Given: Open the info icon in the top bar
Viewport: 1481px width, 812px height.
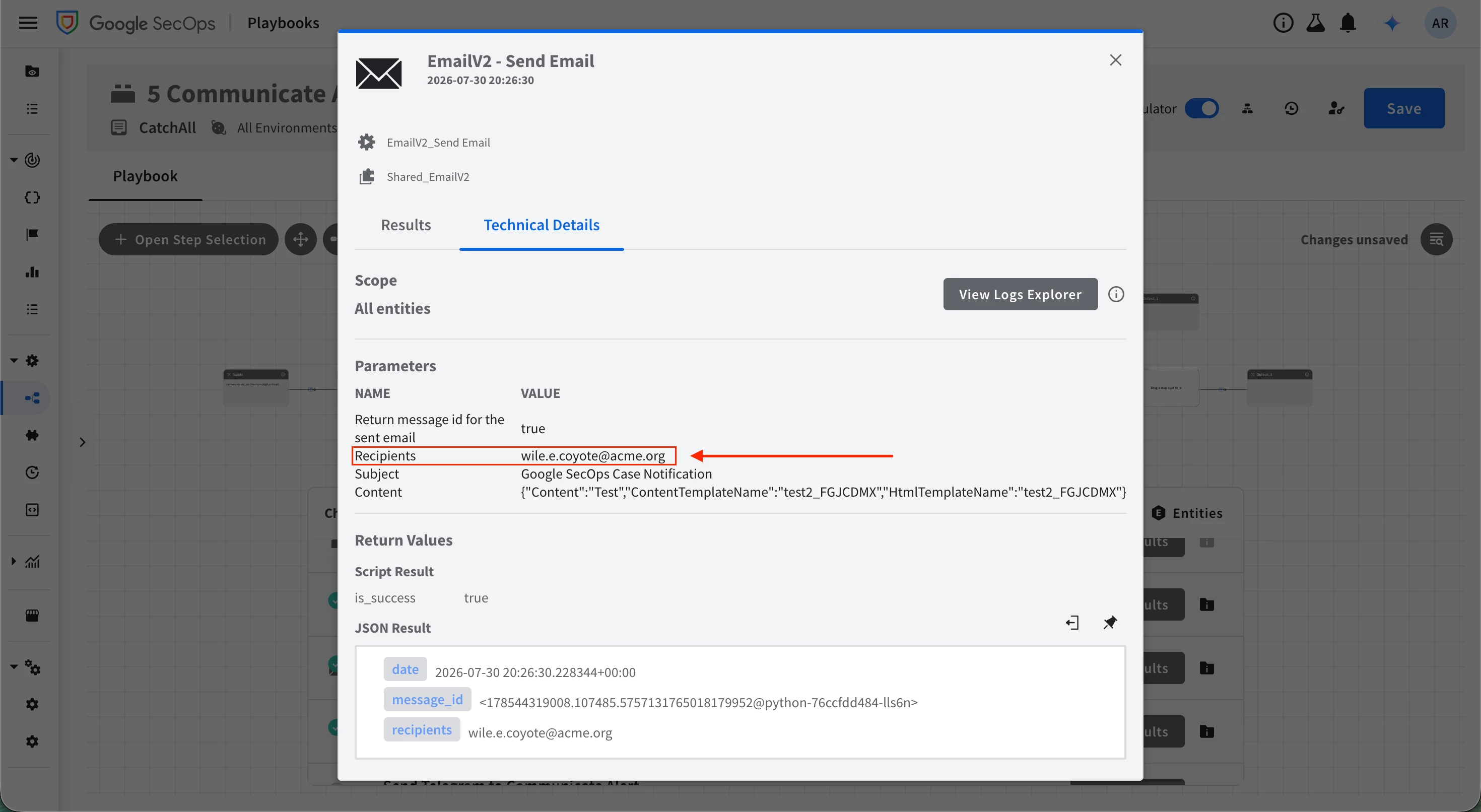Looking at the screenshot, I should [x=1283, y=23].
